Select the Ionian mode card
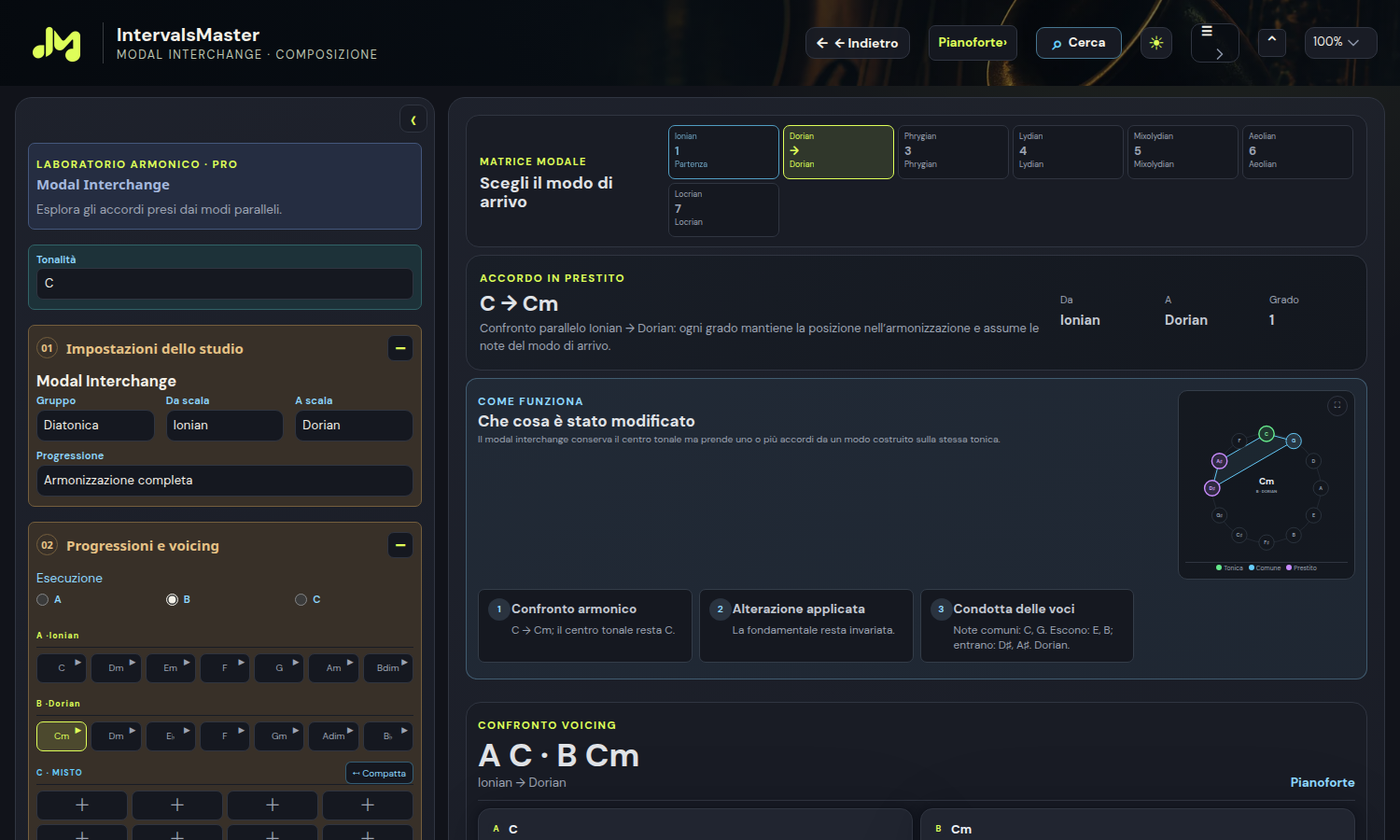This screenshot has height=840, width=1400. [723, 151]
